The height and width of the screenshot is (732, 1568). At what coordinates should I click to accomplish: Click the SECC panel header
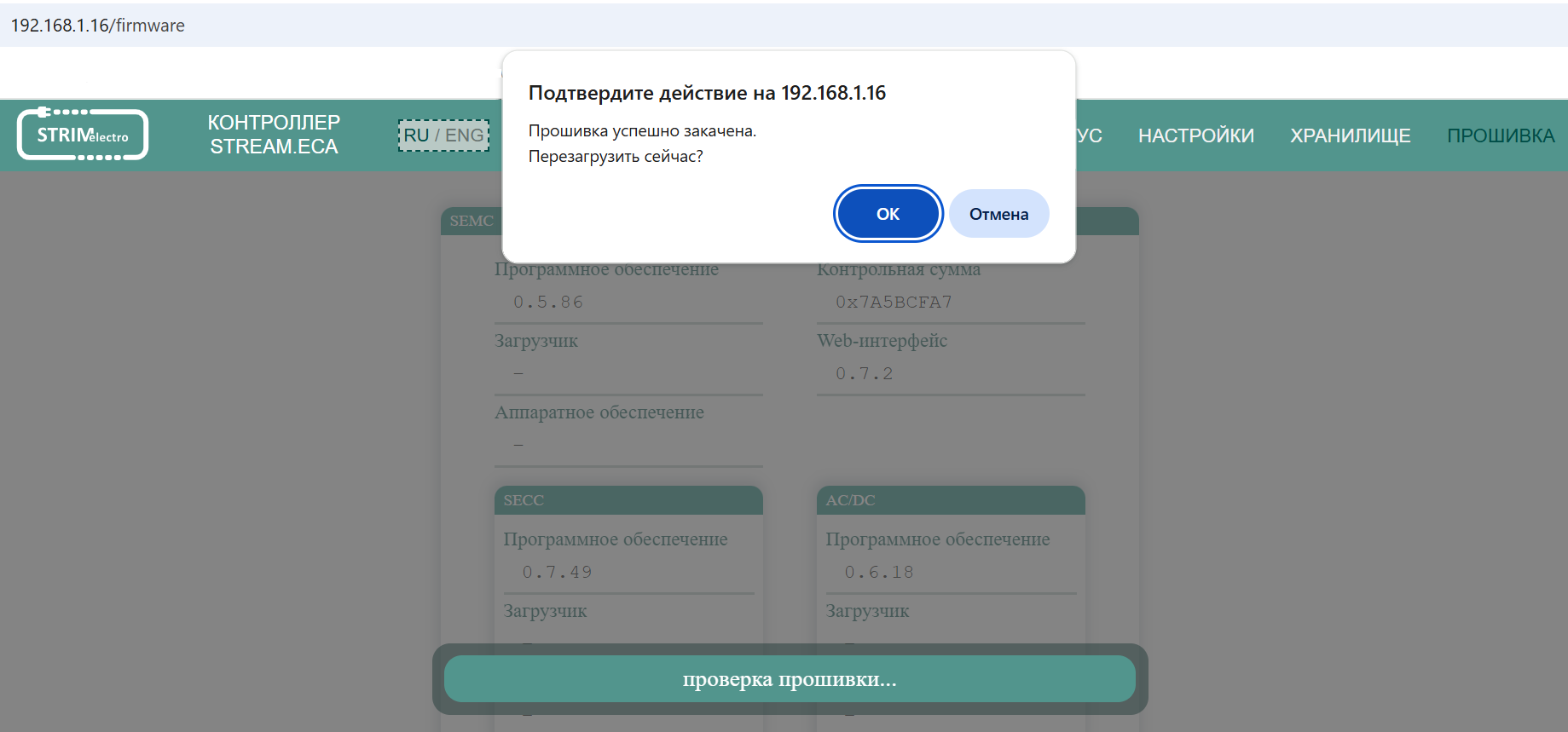coord(628,500)
